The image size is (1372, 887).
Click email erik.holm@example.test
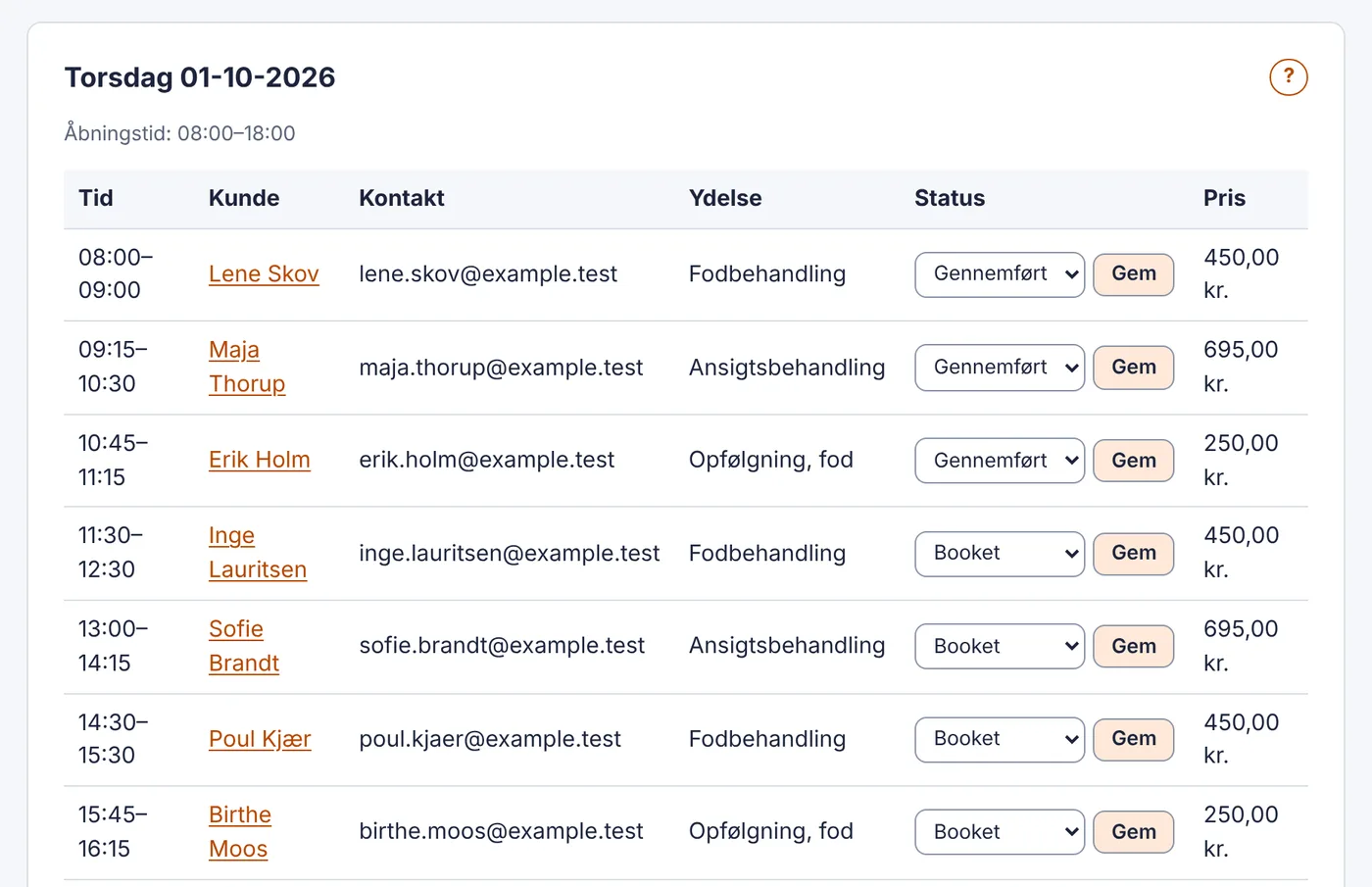click(486, 461)
